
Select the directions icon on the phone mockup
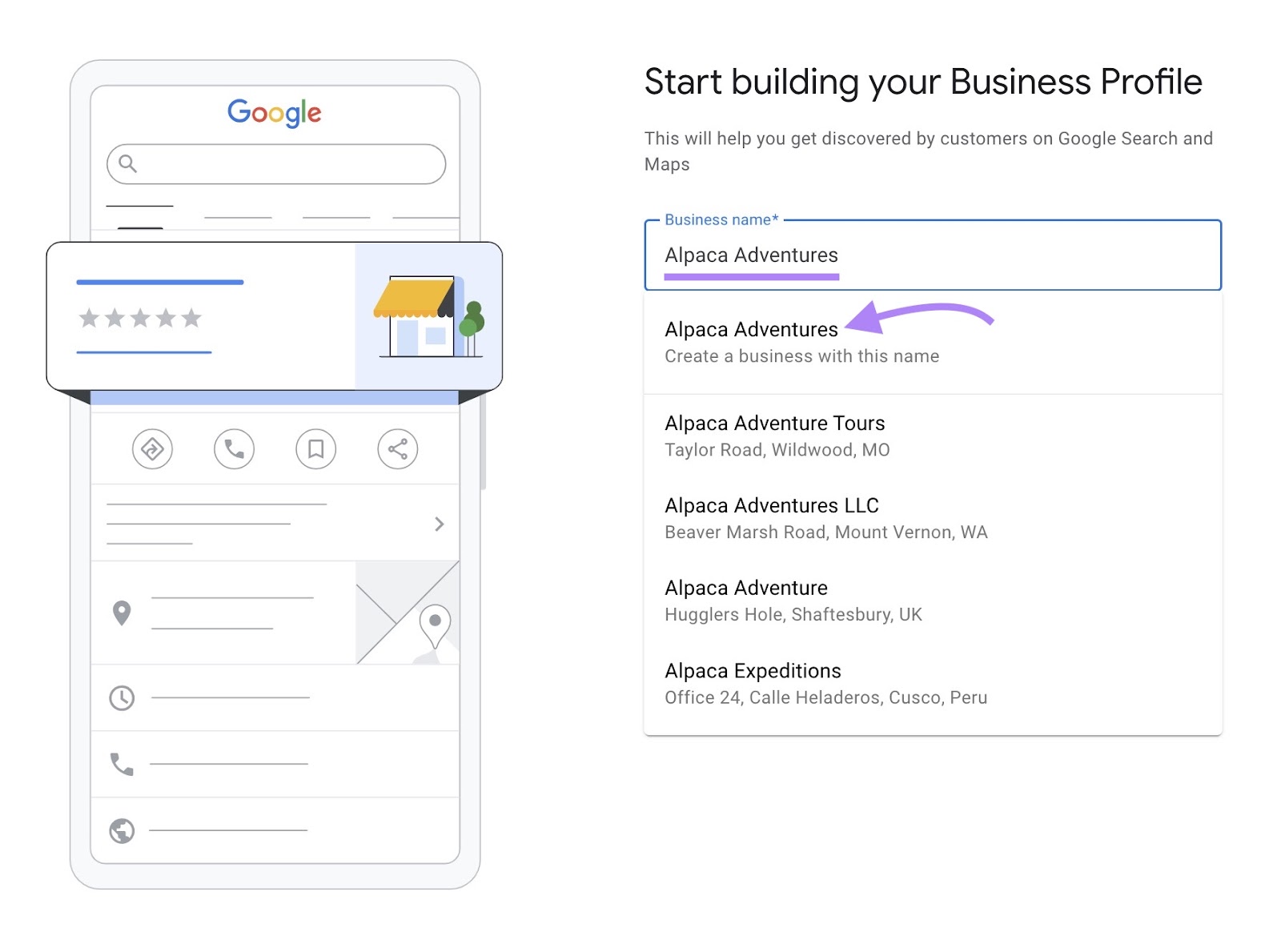[153, 449]
